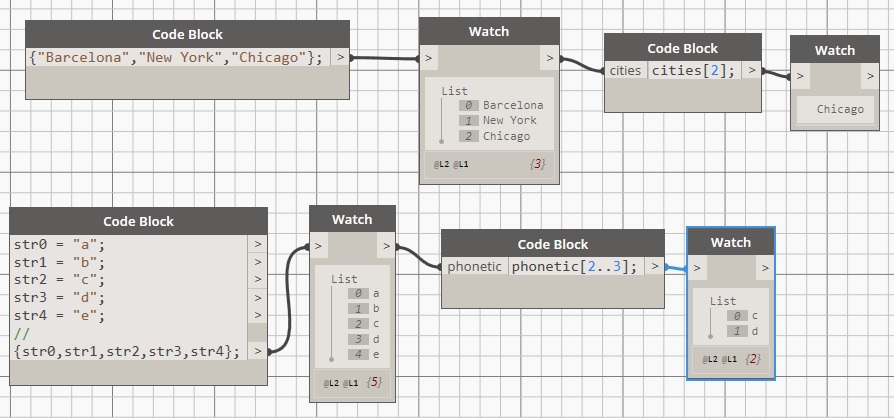Image resolution: width=895 pixels, height=419 pixels.
Task: Click the Chicago value in Watch output
Action: [839, 109]
